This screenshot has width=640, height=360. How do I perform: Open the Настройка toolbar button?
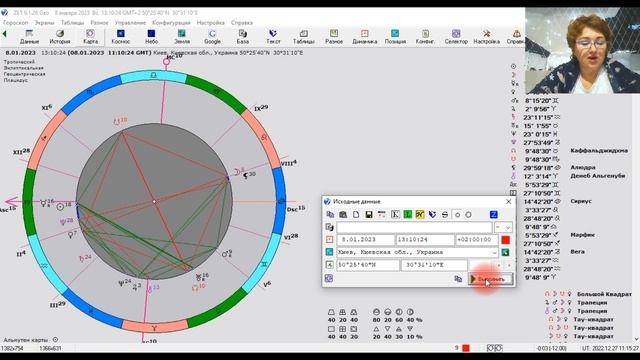(487, 37)
